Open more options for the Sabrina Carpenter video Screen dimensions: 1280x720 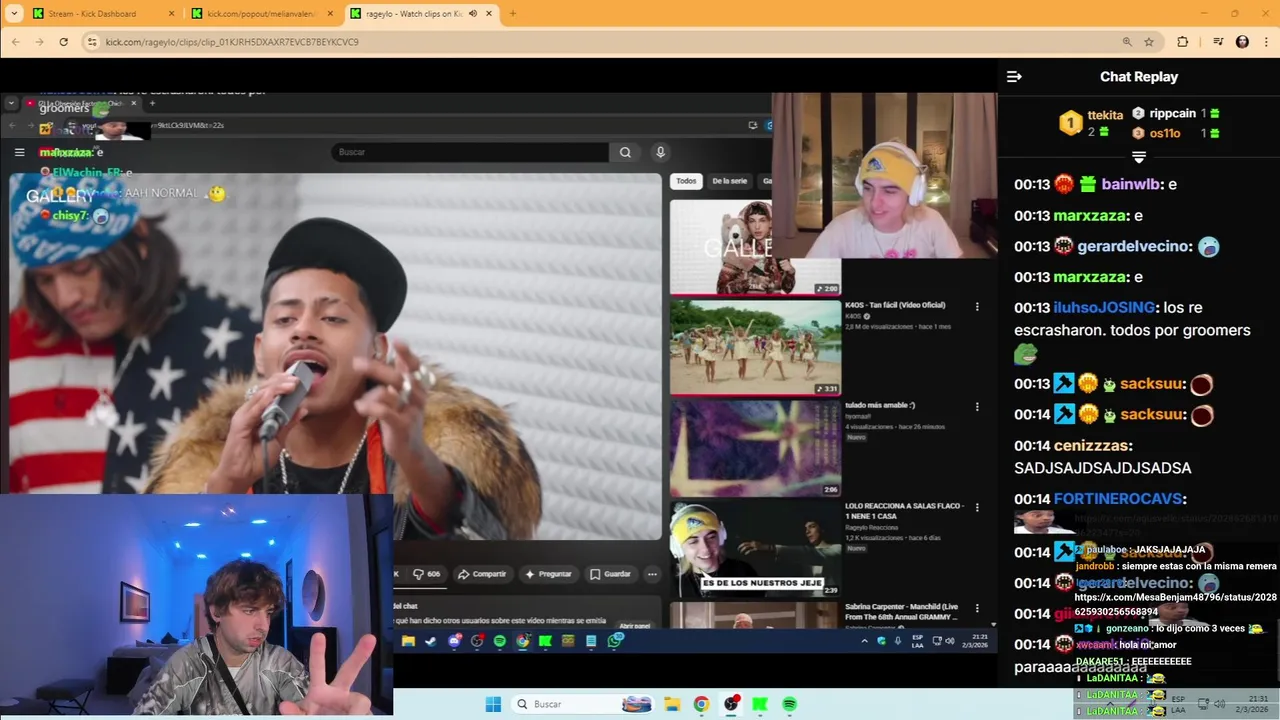coord(977,607)
